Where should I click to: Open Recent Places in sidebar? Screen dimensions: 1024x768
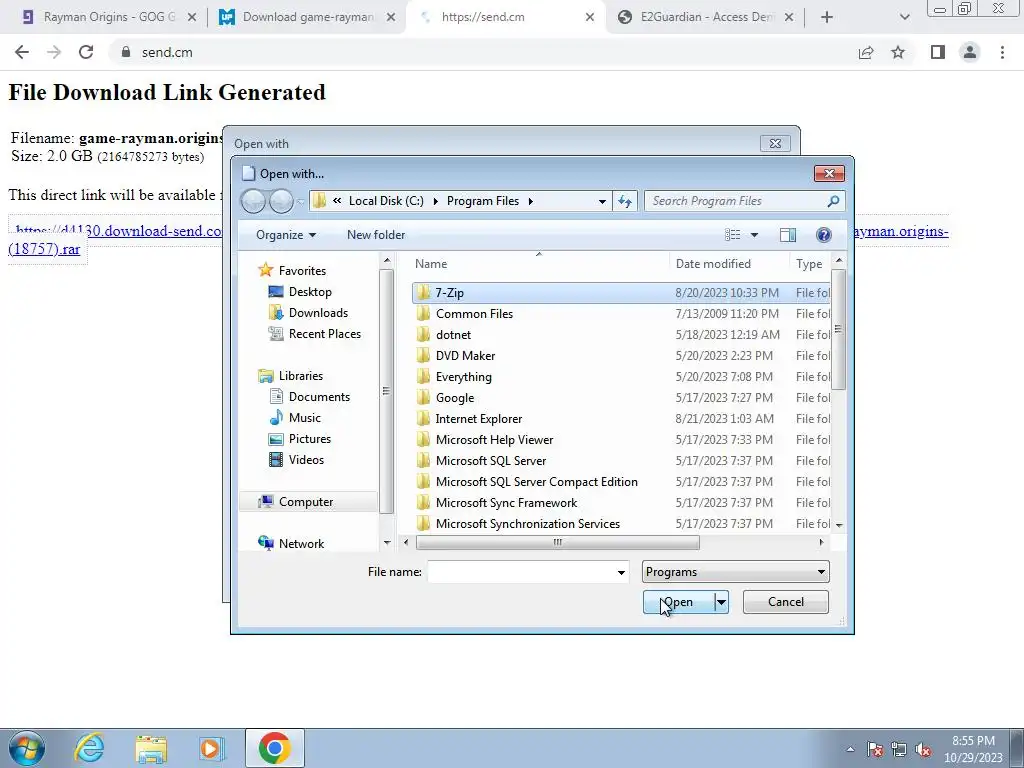click(x=314, y=334)
